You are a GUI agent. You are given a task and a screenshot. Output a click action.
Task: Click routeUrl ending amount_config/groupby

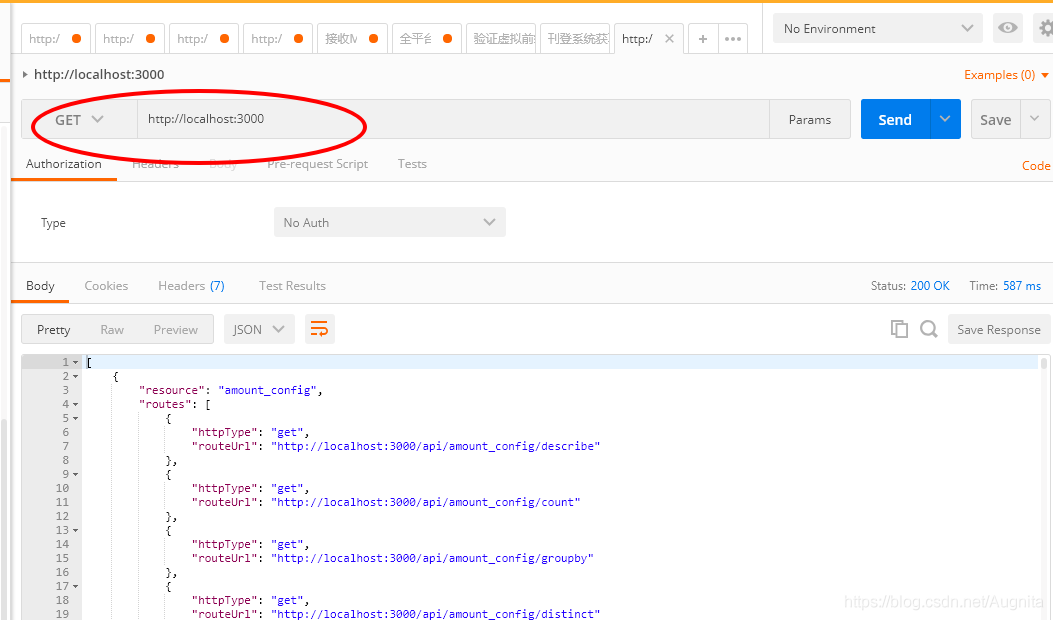(x=432, y=558)
